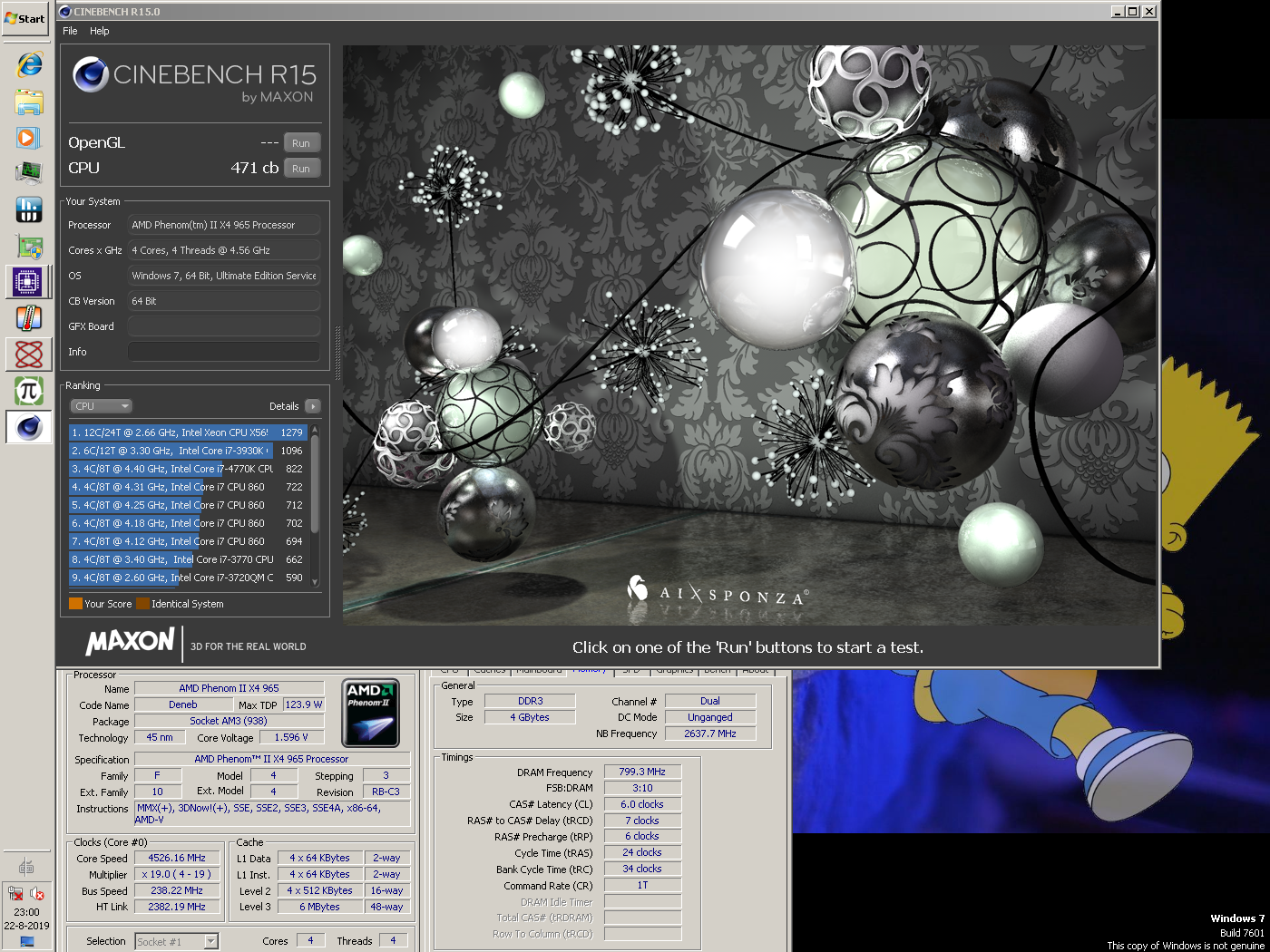Switch to CPU-Z via purple chip taskbar icon

(x=28, y=282)
